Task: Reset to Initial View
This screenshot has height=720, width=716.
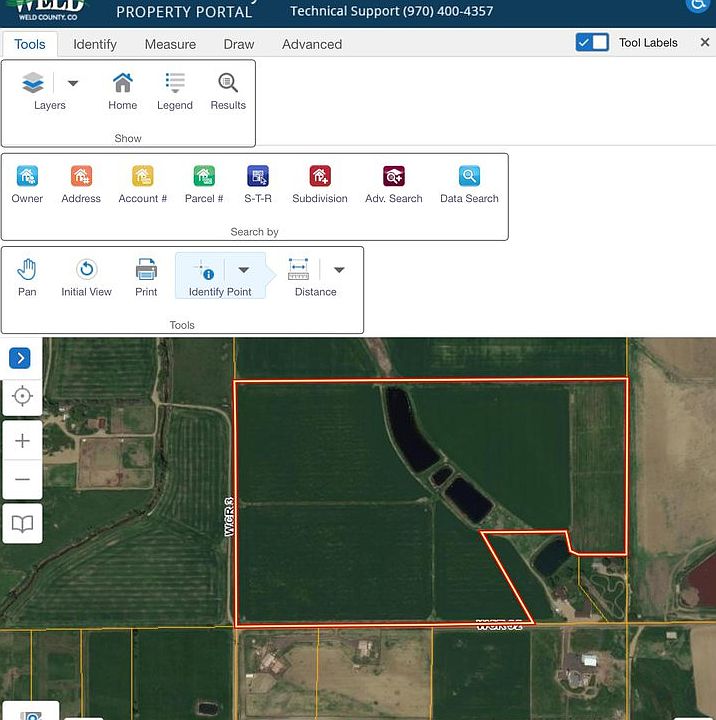Action: click(x=86, y=277)
